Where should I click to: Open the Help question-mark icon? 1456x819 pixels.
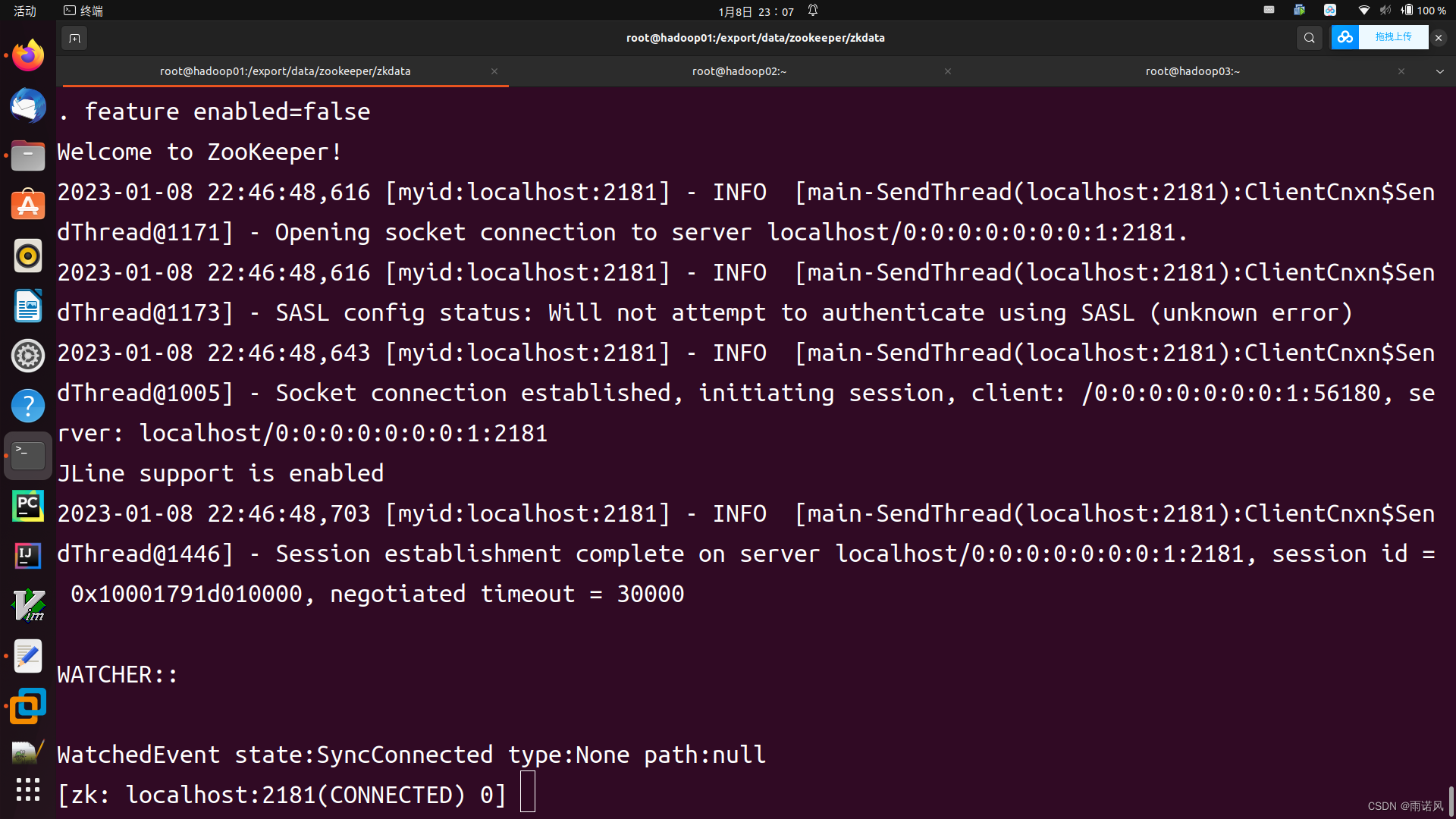(28, 406)
